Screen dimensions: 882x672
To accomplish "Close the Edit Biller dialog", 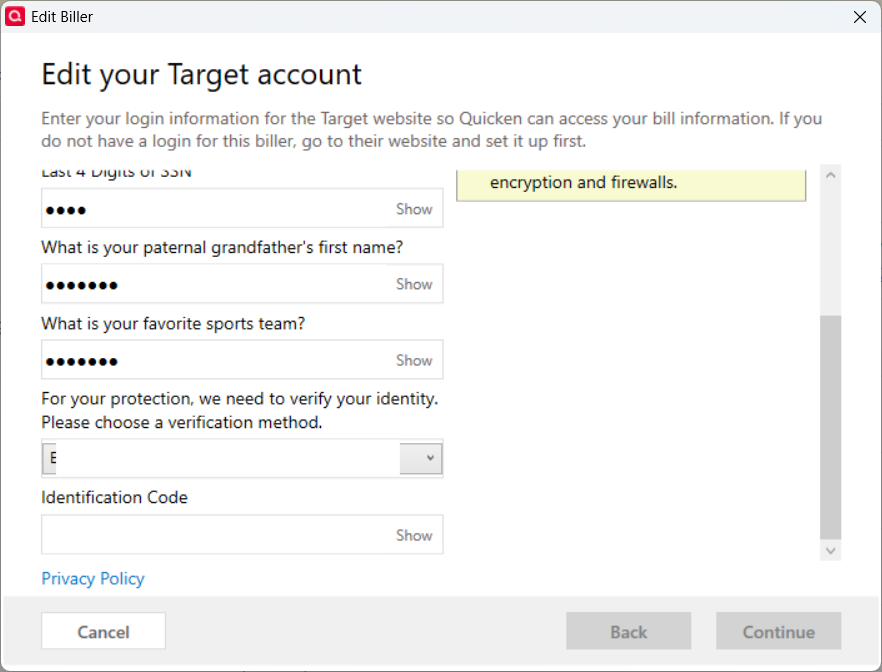I will coord(860,17).
